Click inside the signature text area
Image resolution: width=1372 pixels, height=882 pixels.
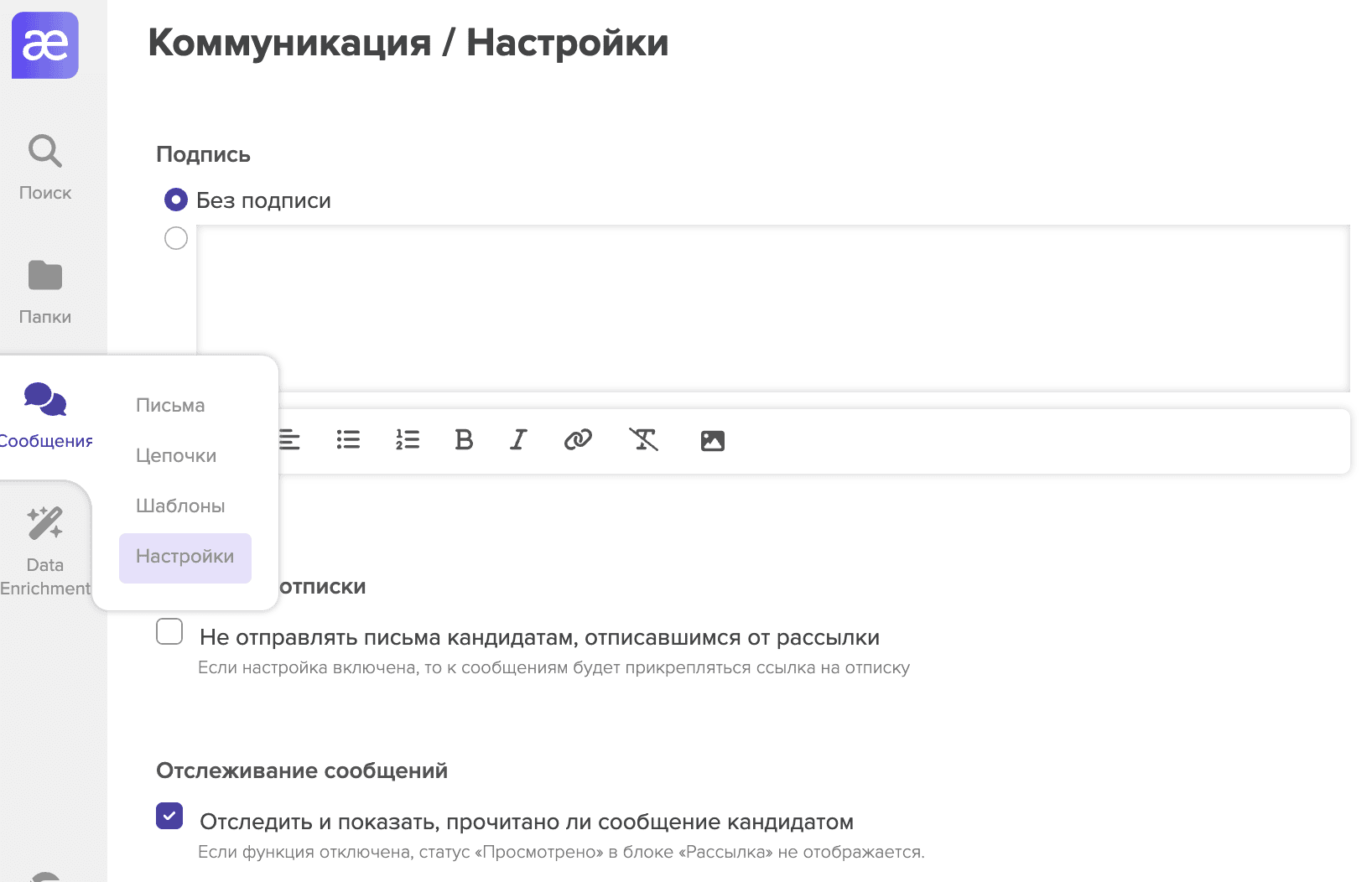tap(772, 308)
